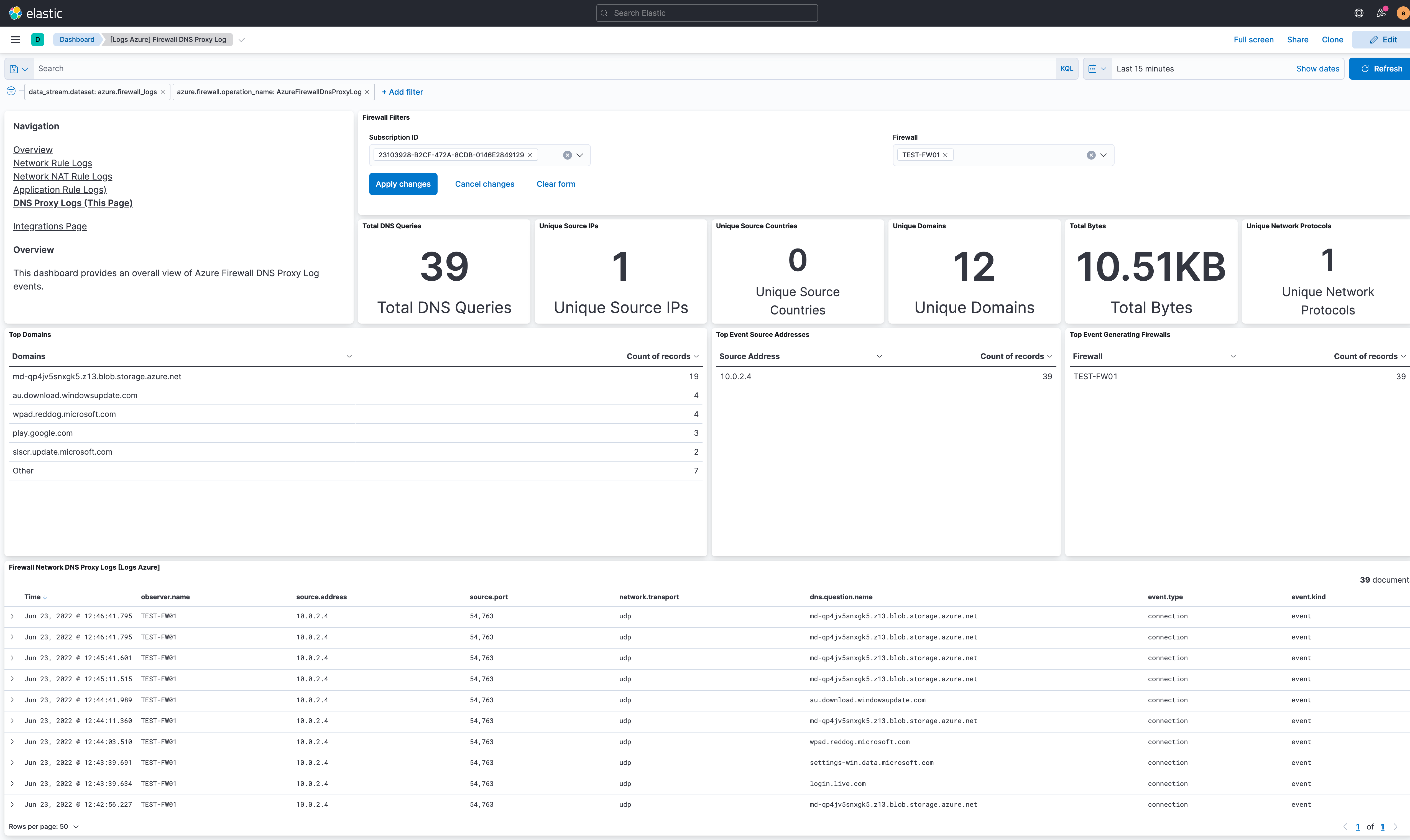This screenshot has height=840, width=1410.
Task: Open the Firewall filter dropdown arrow
Action: tap(1103, 155)
